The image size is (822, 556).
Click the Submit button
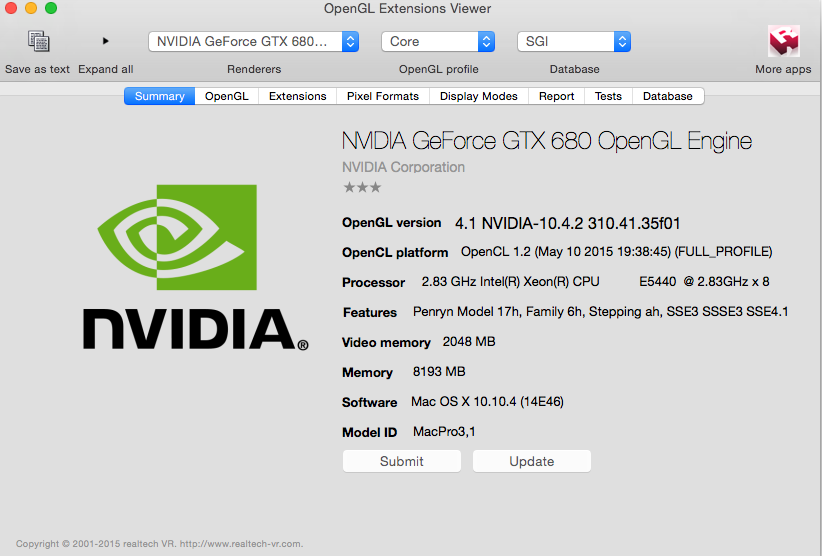[x=402, y=461]
